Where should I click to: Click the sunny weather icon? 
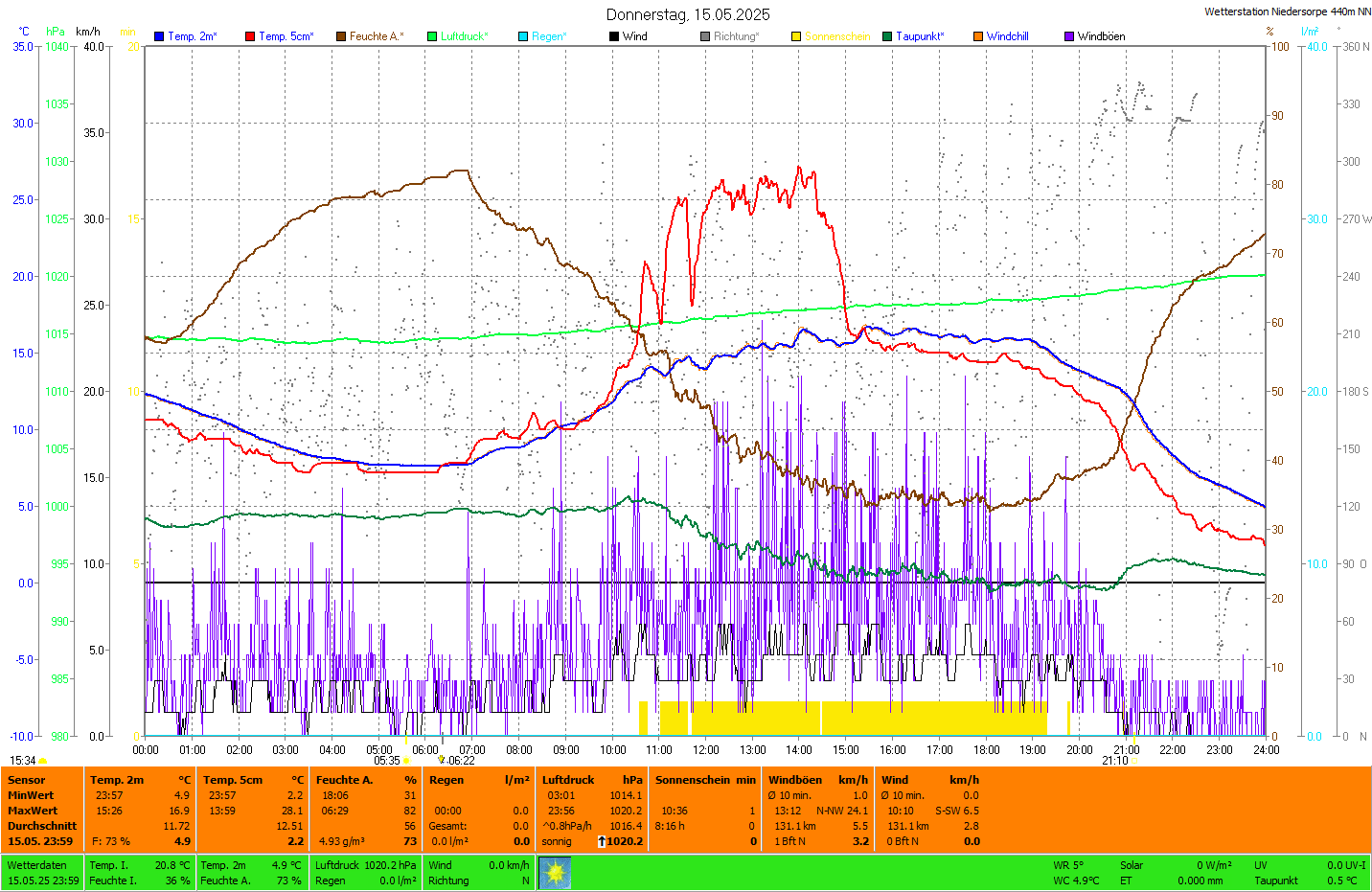[555, 873]
